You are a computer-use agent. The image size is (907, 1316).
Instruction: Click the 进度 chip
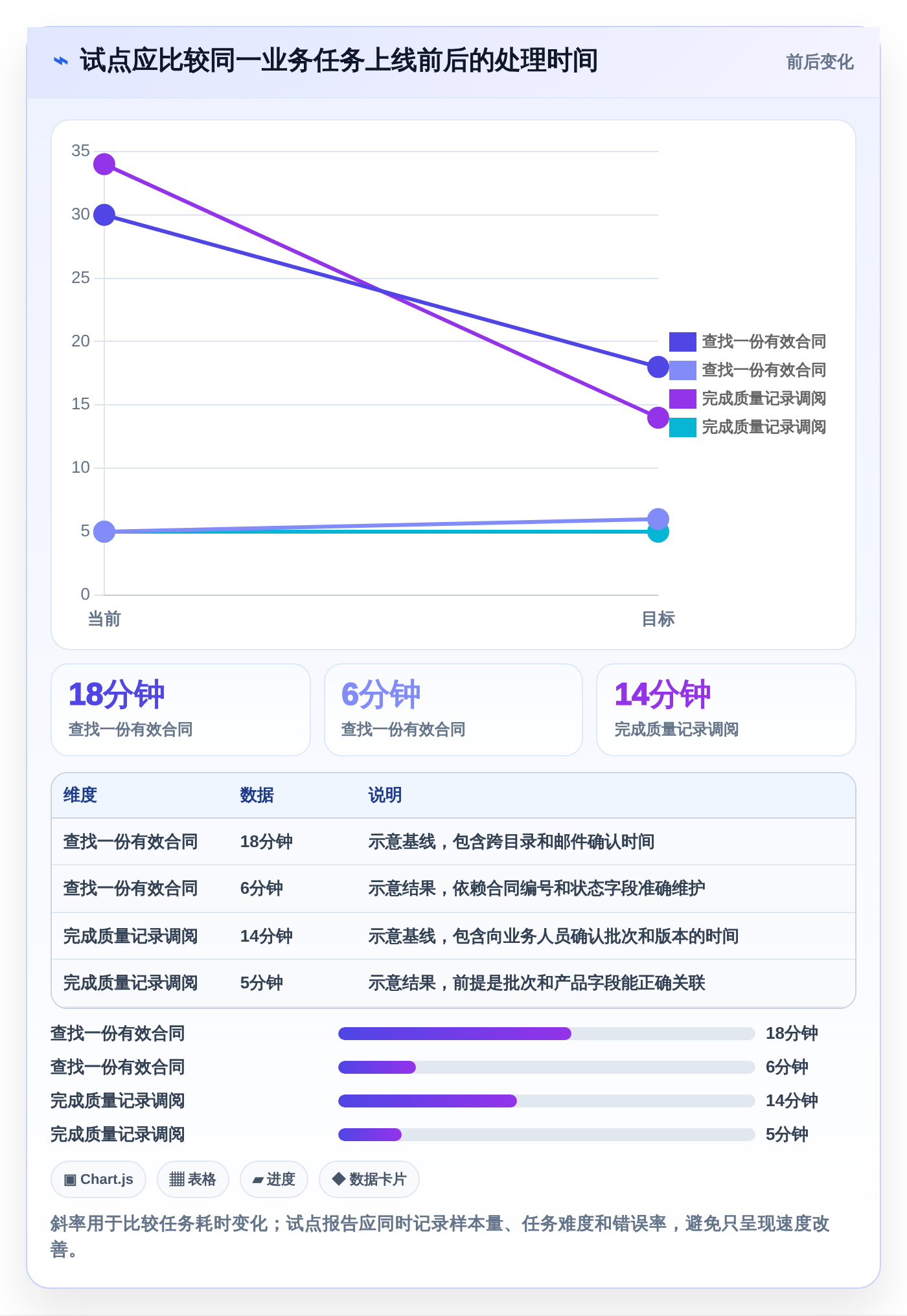[273, 1179]
